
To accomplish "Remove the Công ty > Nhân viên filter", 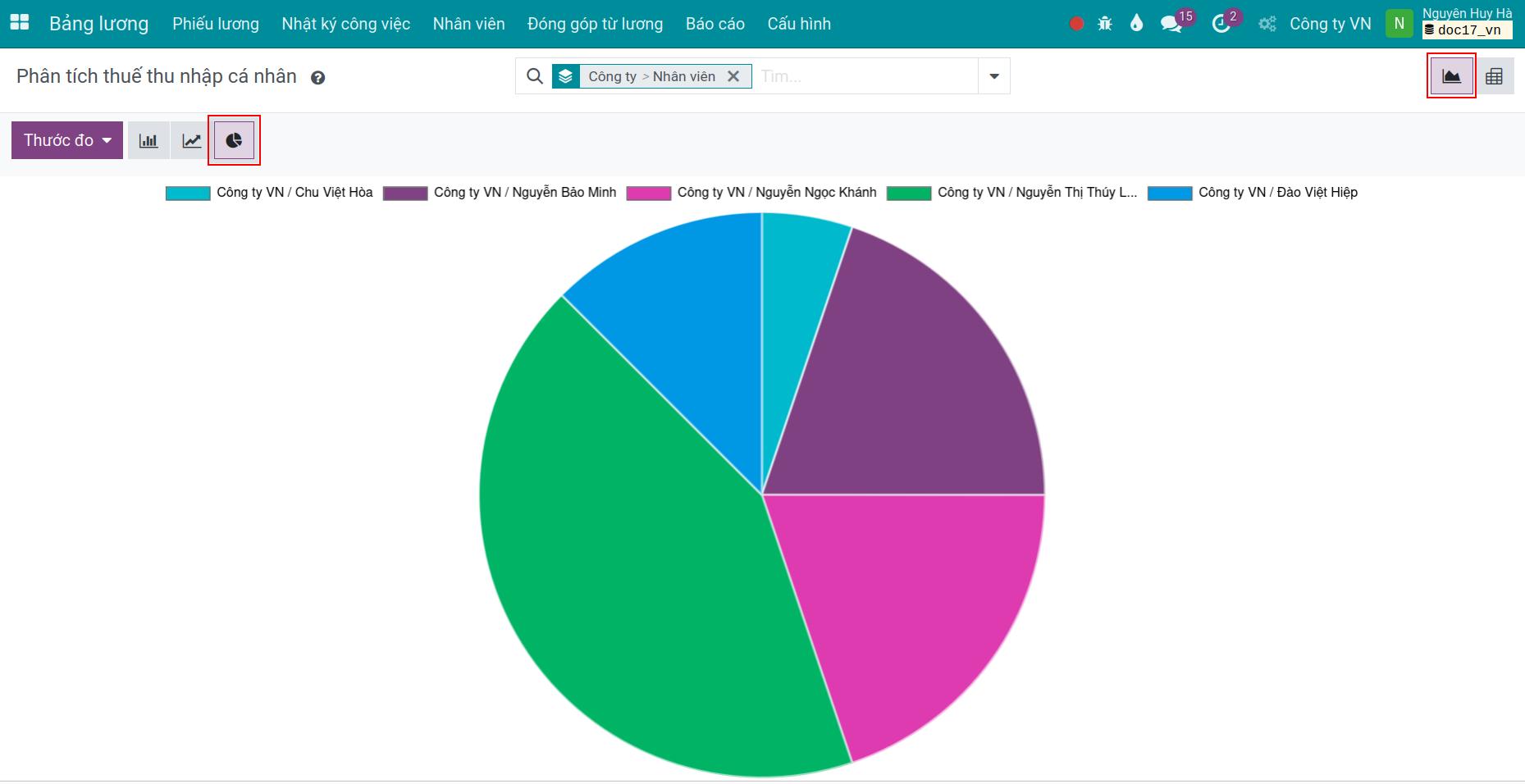I will point(733,76).
